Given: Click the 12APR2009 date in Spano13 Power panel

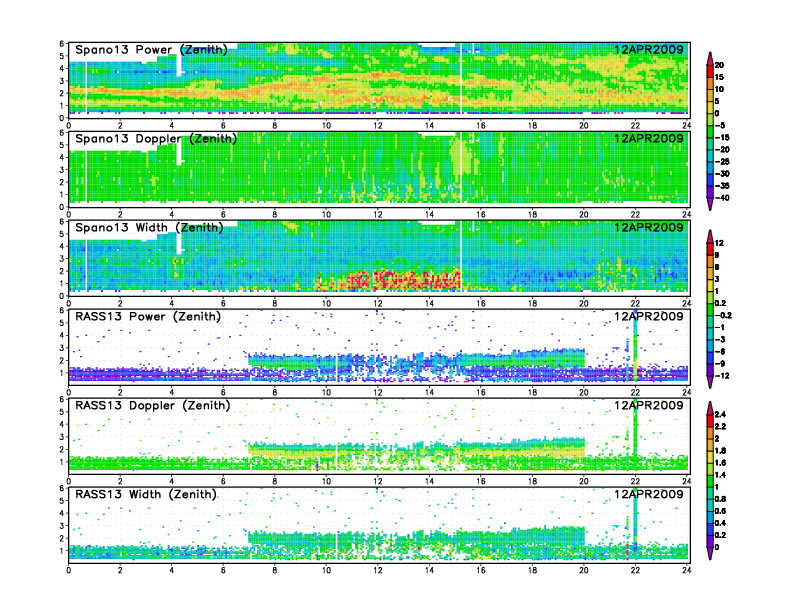Looking at the screenshot, I should coord(649,49).
